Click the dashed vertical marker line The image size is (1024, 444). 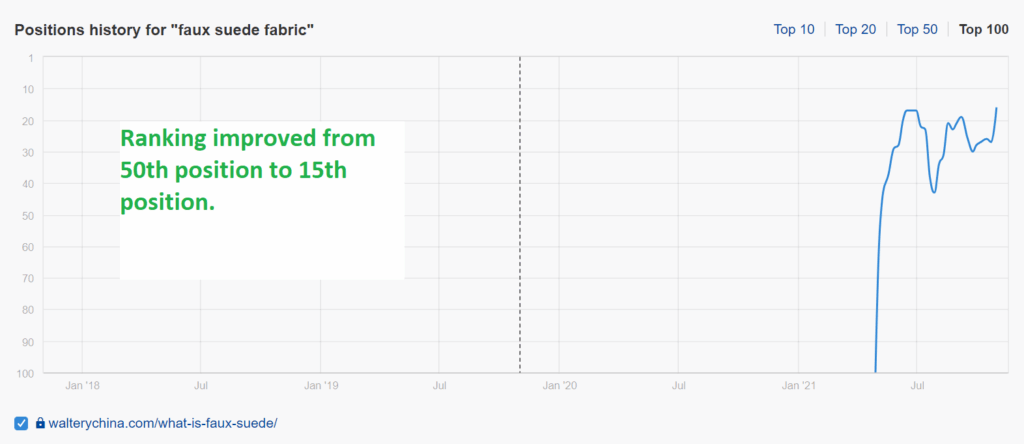click(x=520, y=214)
